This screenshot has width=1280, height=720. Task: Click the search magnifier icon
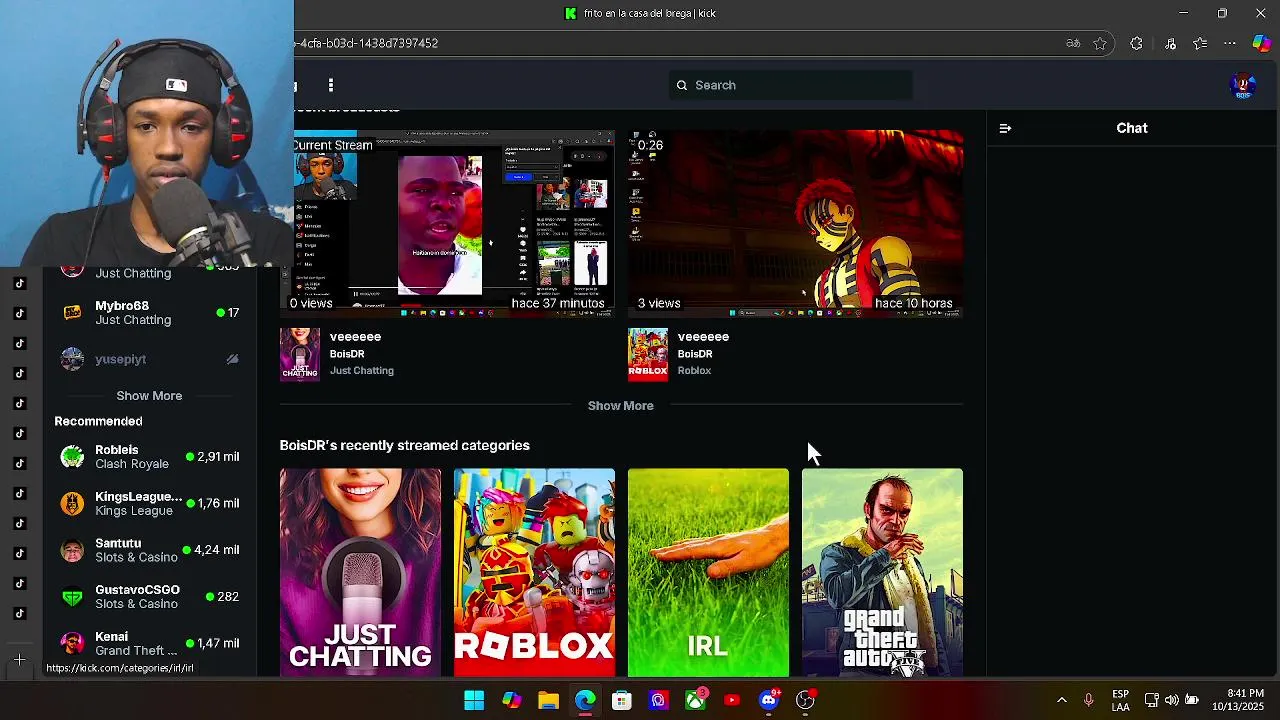point(682,85)
